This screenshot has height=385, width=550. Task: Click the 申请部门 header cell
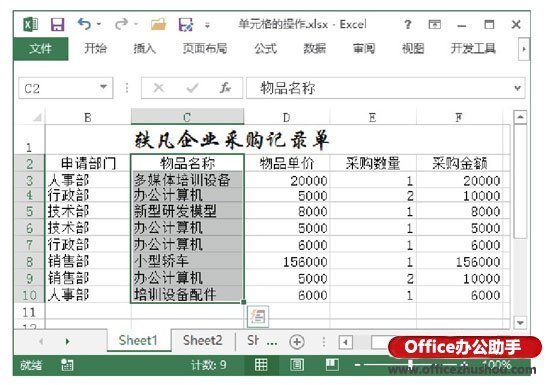point(88,163)
